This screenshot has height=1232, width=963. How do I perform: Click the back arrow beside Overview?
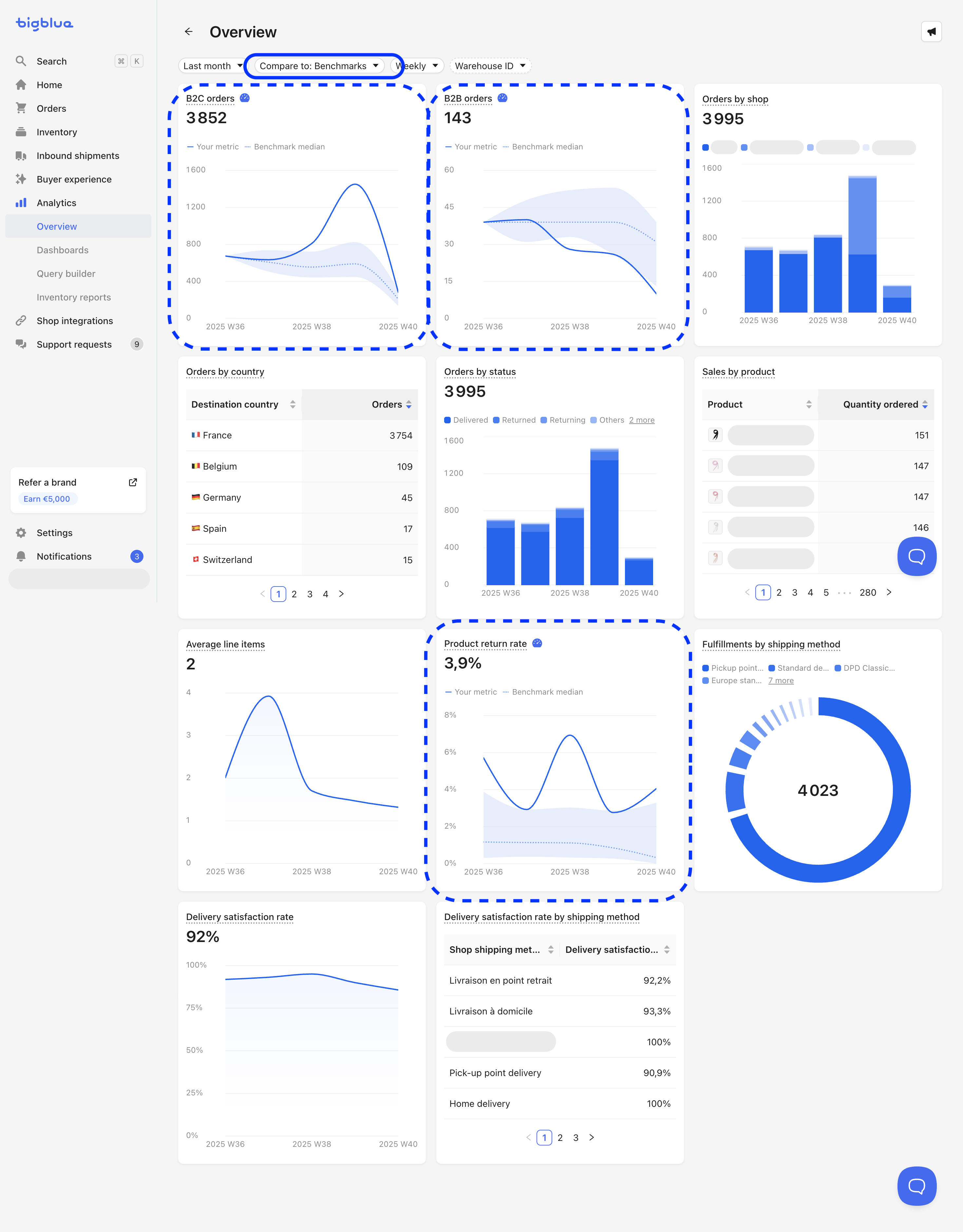(188, 31)
